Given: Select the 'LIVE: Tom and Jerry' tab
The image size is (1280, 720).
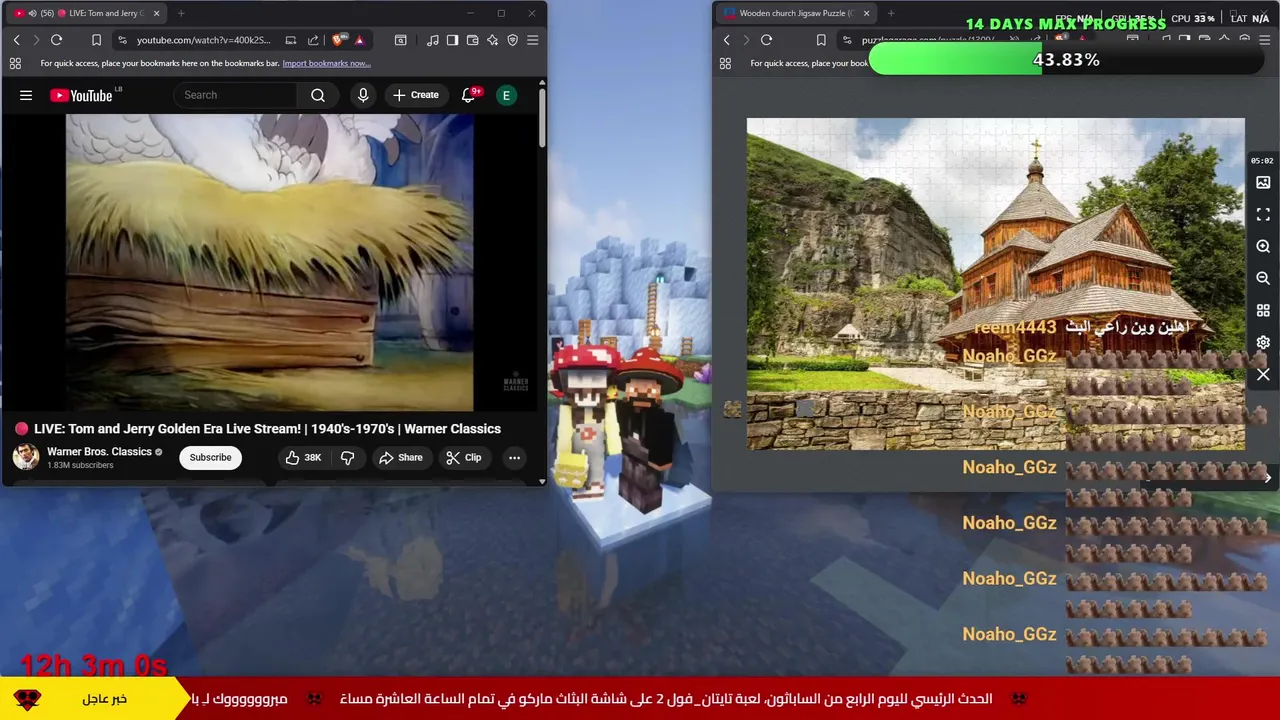Looking at the screenshot, I should click(x=88, y=13).
